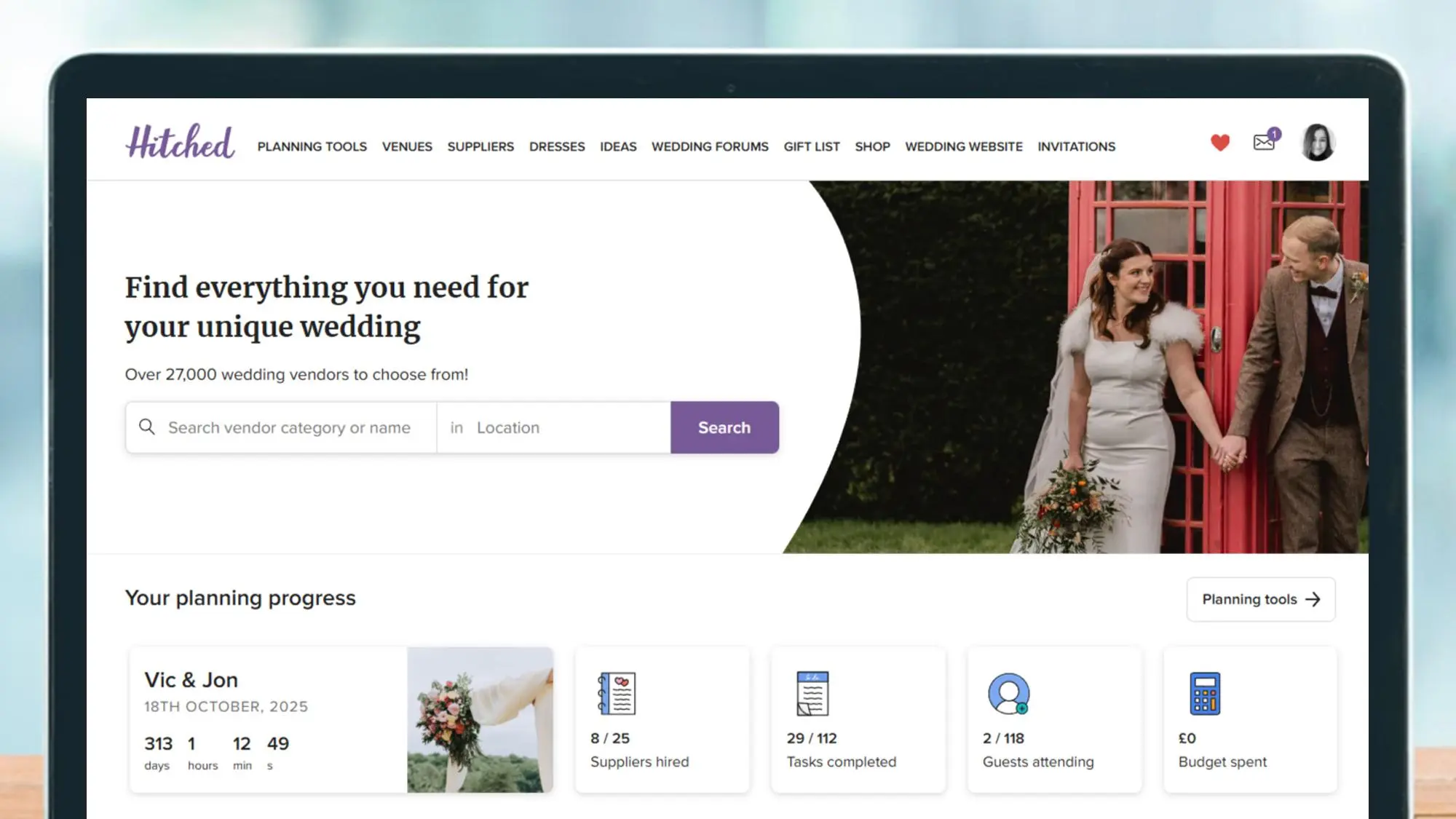Open the 29 / 112 Tasks completed card

(858, 719)
